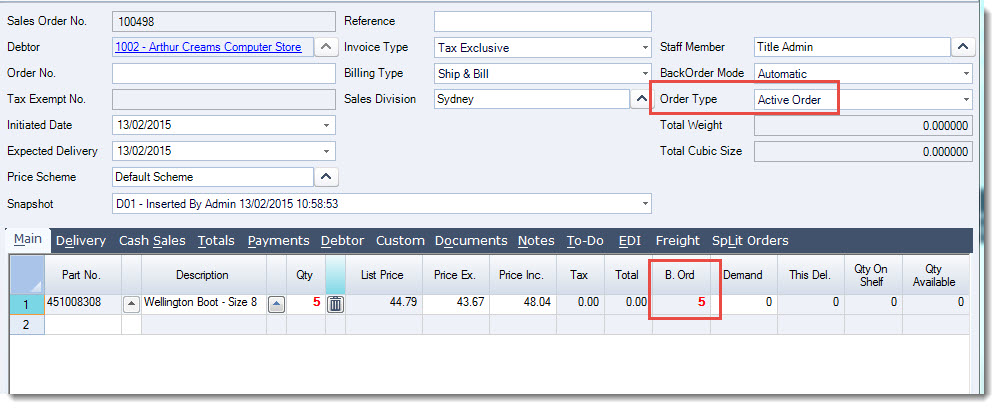Open the Invoice Type dropdown
999x409 pixels.
[644, 47]
